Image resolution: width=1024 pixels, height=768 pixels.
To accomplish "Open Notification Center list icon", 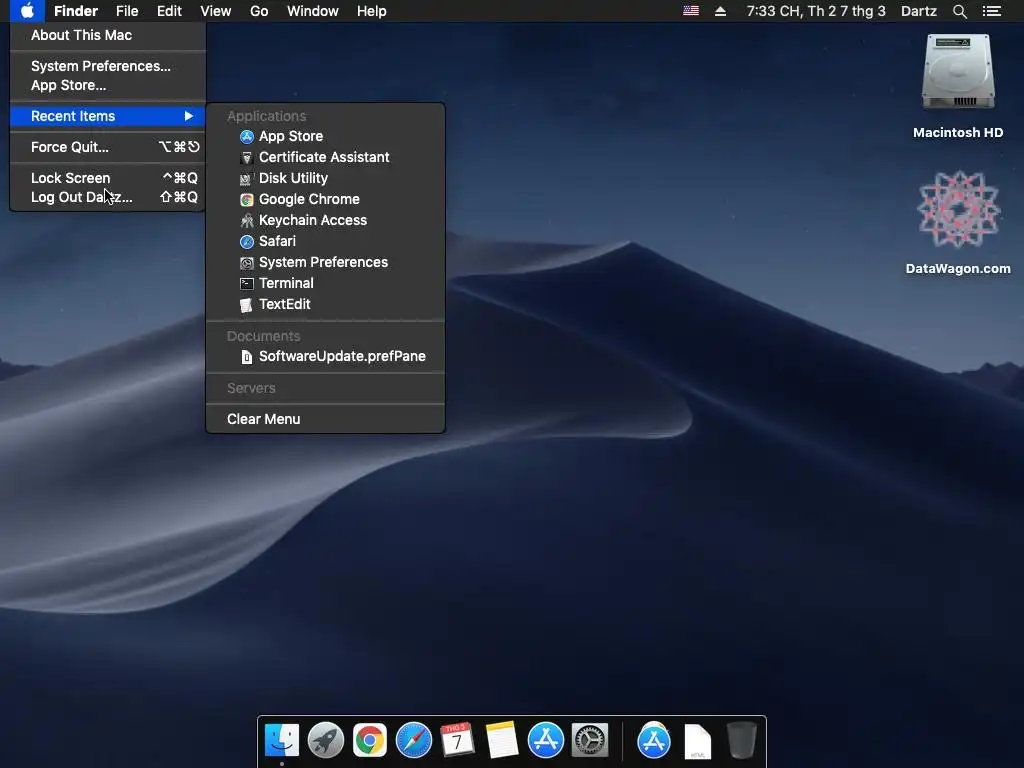I will pos(991,11).
